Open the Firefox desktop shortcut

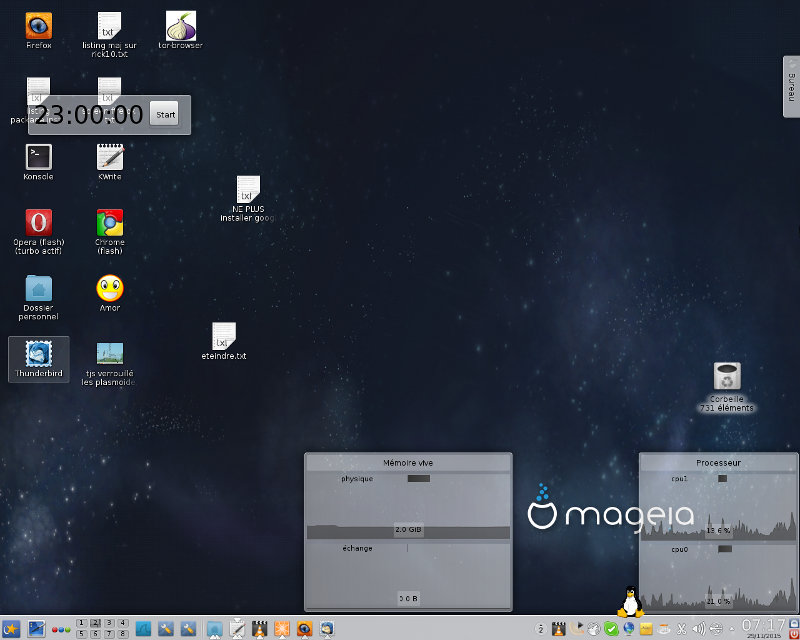[39, 26]
